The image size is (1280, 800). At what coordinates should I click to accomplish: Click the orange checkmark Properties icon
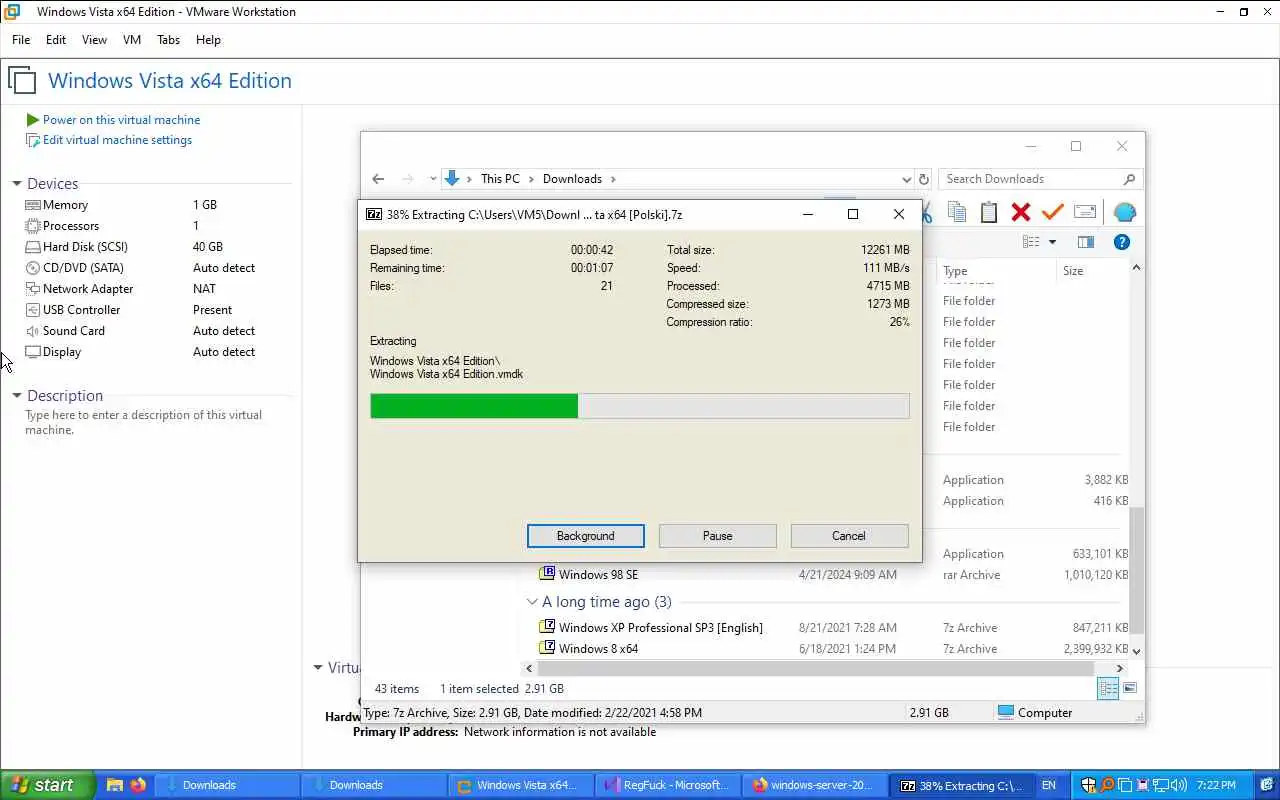(1052, 212)
